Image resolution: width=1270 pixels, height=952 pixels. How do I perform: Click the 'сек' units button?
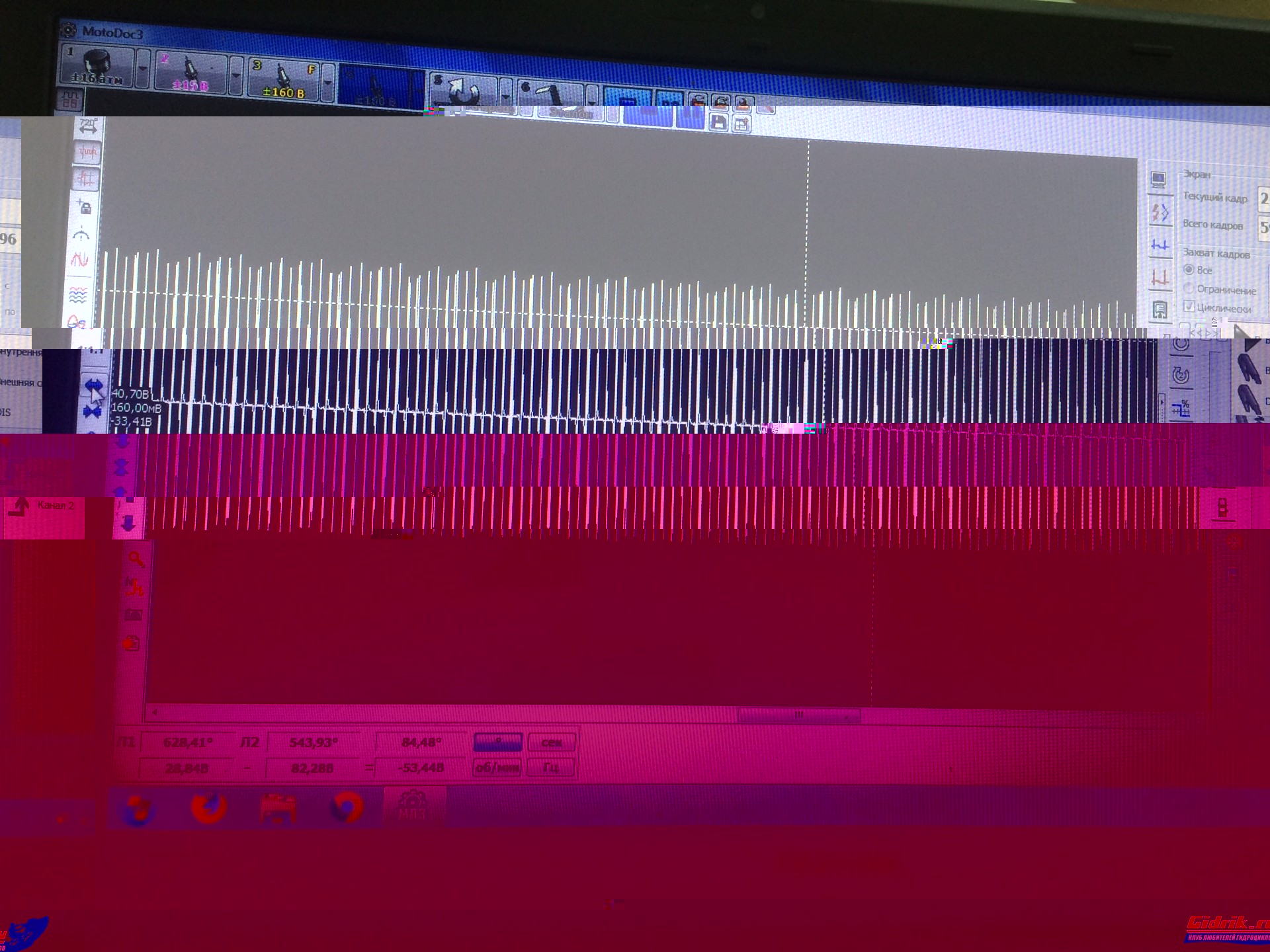pyautogui.click(x=552, y=742)
